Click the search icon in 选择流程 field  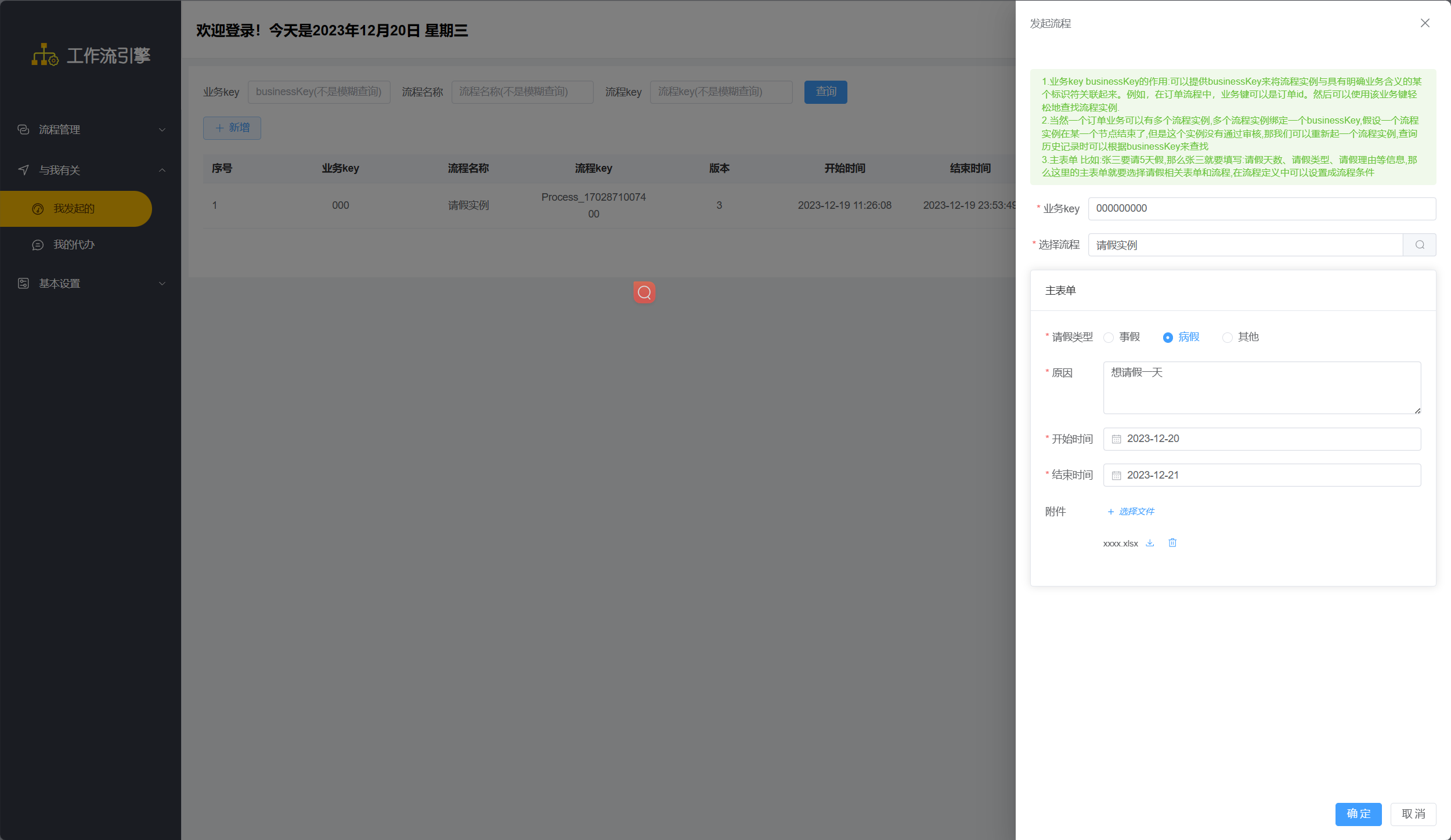tap(1420, 245)
